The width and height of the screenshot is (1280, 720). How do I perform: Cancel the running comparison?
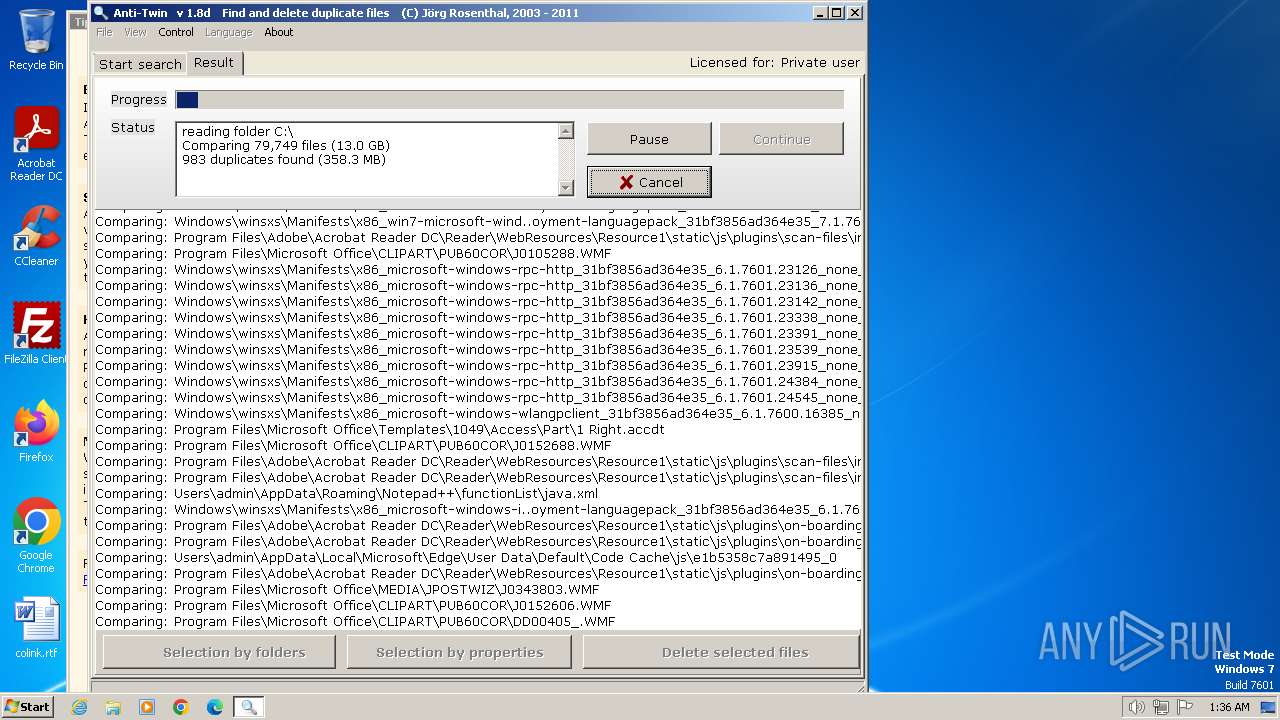(x=649, y=182)
